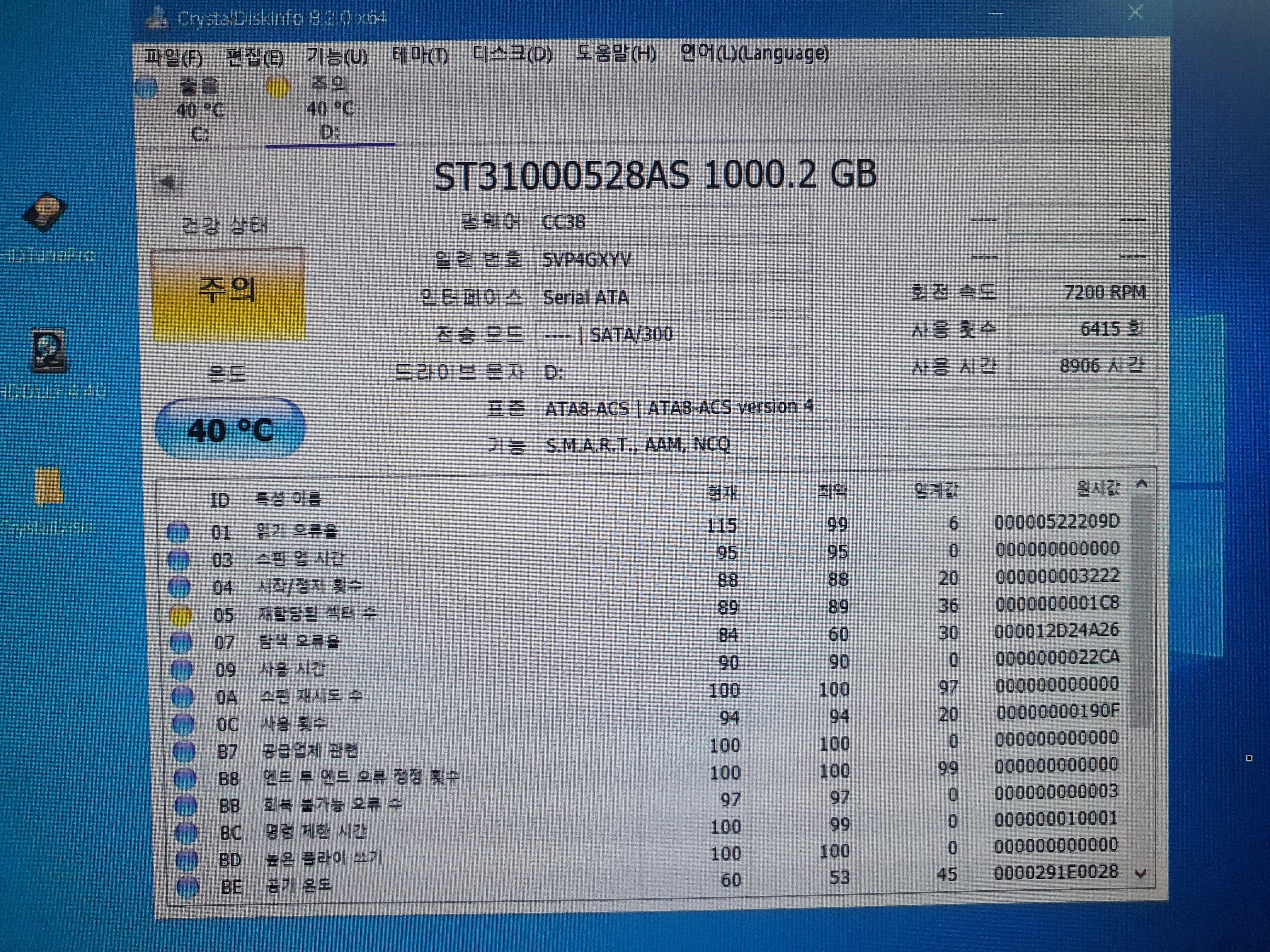The image size is (1270, 952).
Task: Click yellow circle of row 05 재할당된 섹터 수
Action: tap(180, 615)
